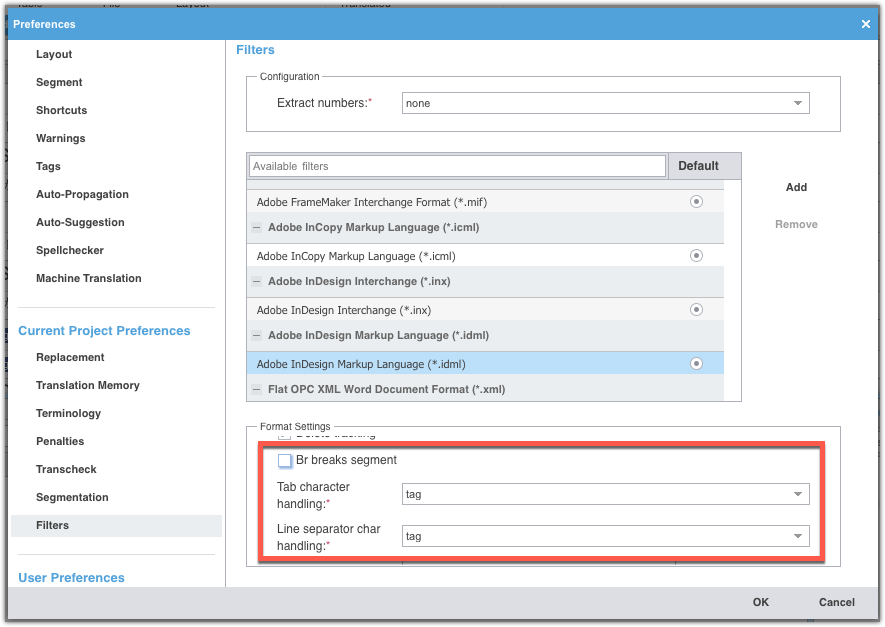Collapse Flat OPC XML Word group

point(256,389)
